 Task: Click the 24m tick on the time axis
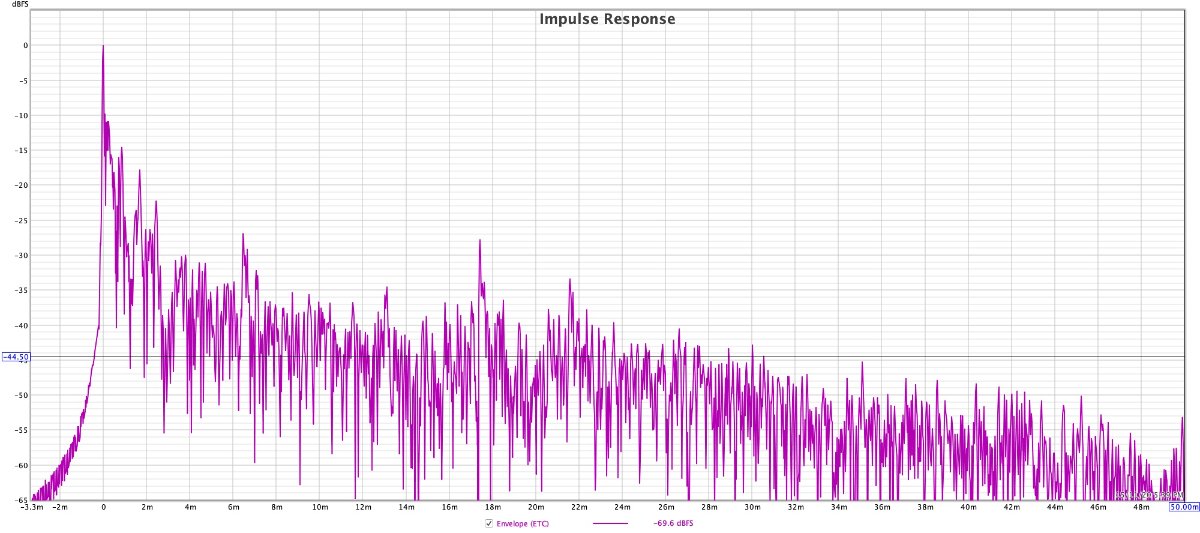(622, 507)
